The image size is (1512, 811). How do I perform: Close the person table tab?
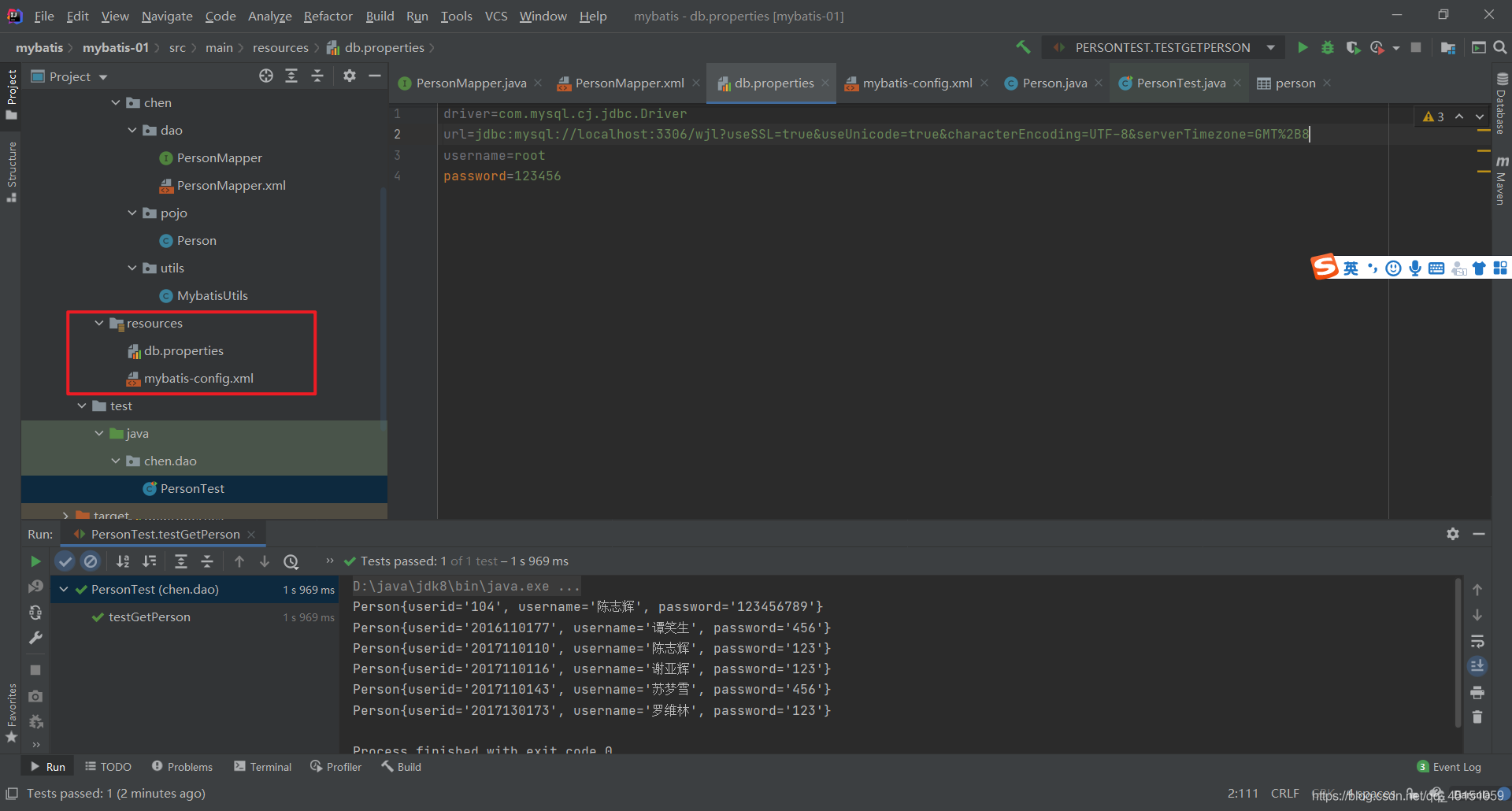[1327, 83]
